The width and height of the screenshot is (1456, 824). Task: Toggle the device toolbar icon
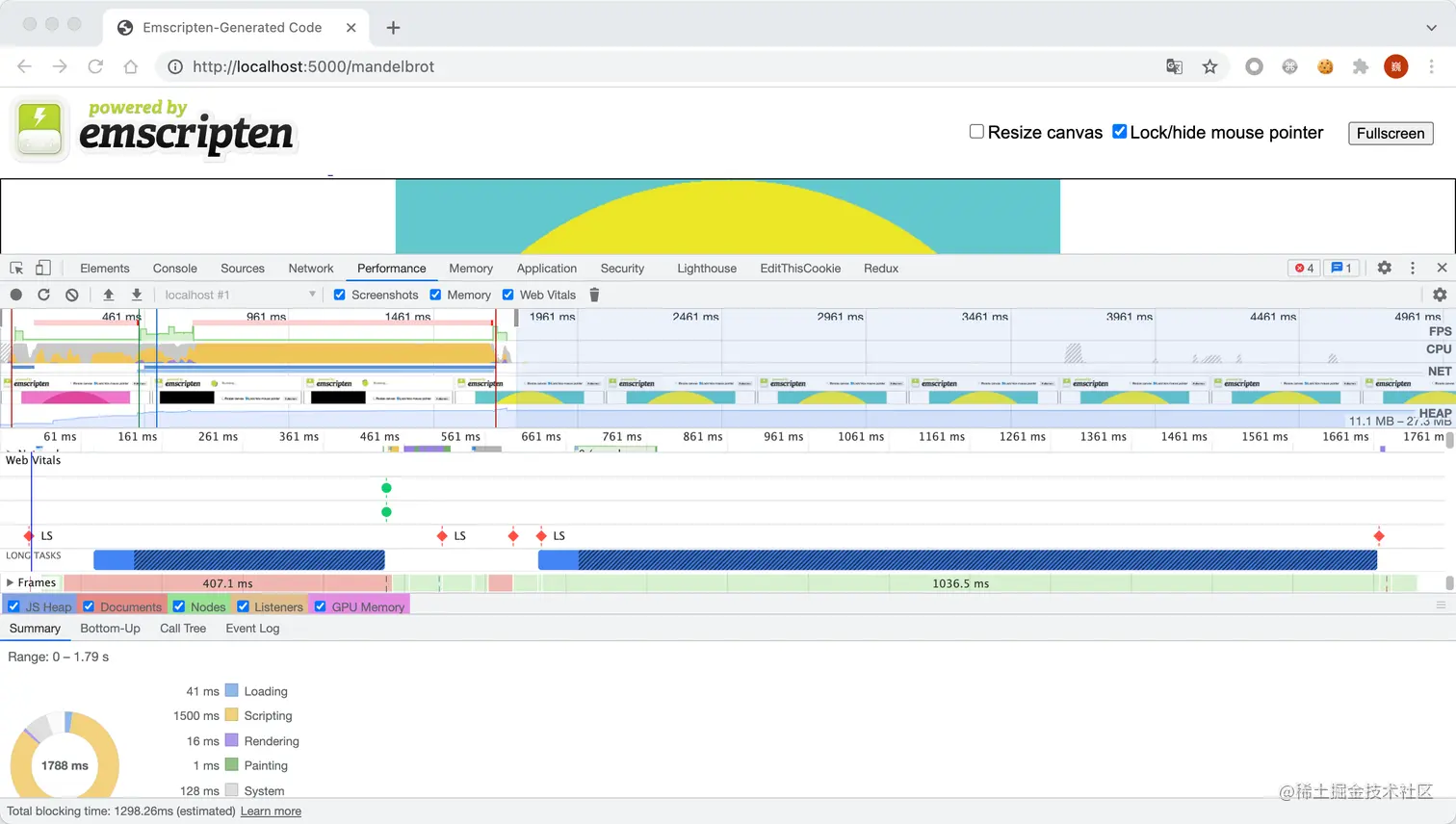coord(43,269)
